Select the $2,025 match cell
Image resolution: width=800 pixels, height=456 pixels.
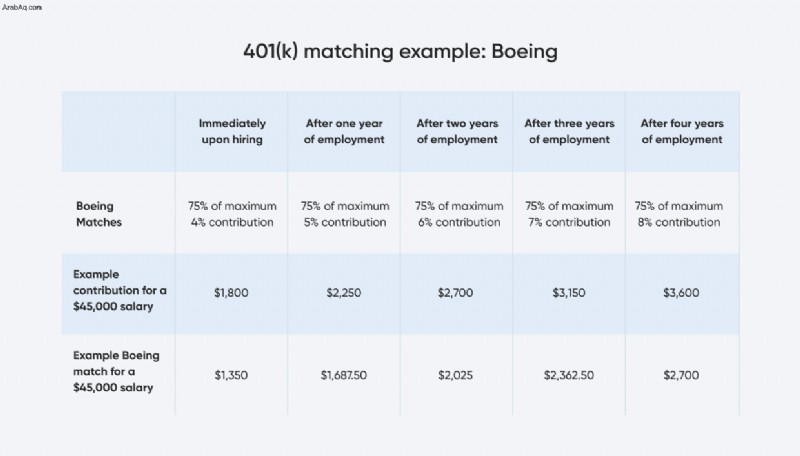(456, 375)
